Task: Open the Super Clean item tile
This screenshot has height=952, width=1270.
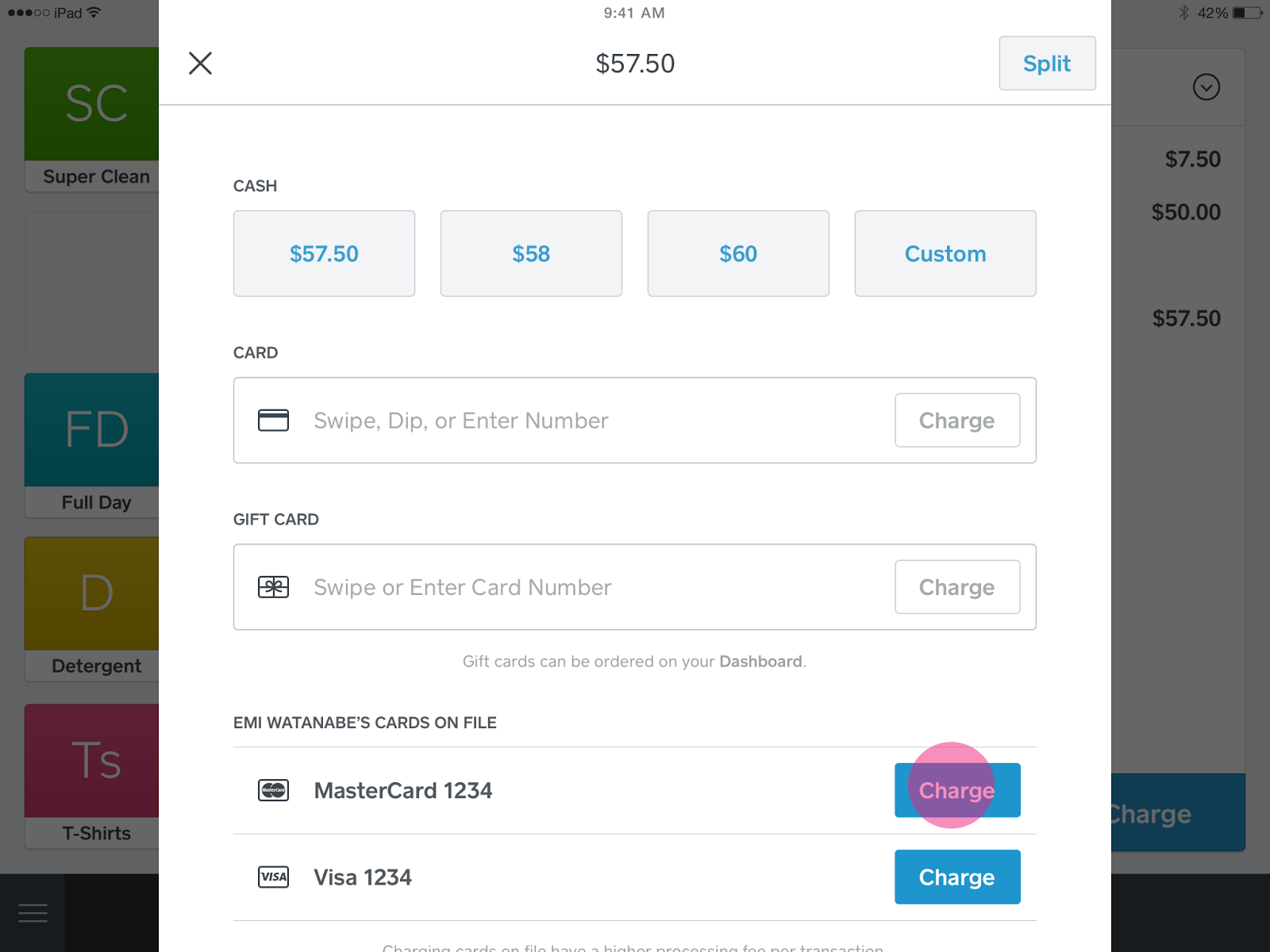Action: pos(91,103)
